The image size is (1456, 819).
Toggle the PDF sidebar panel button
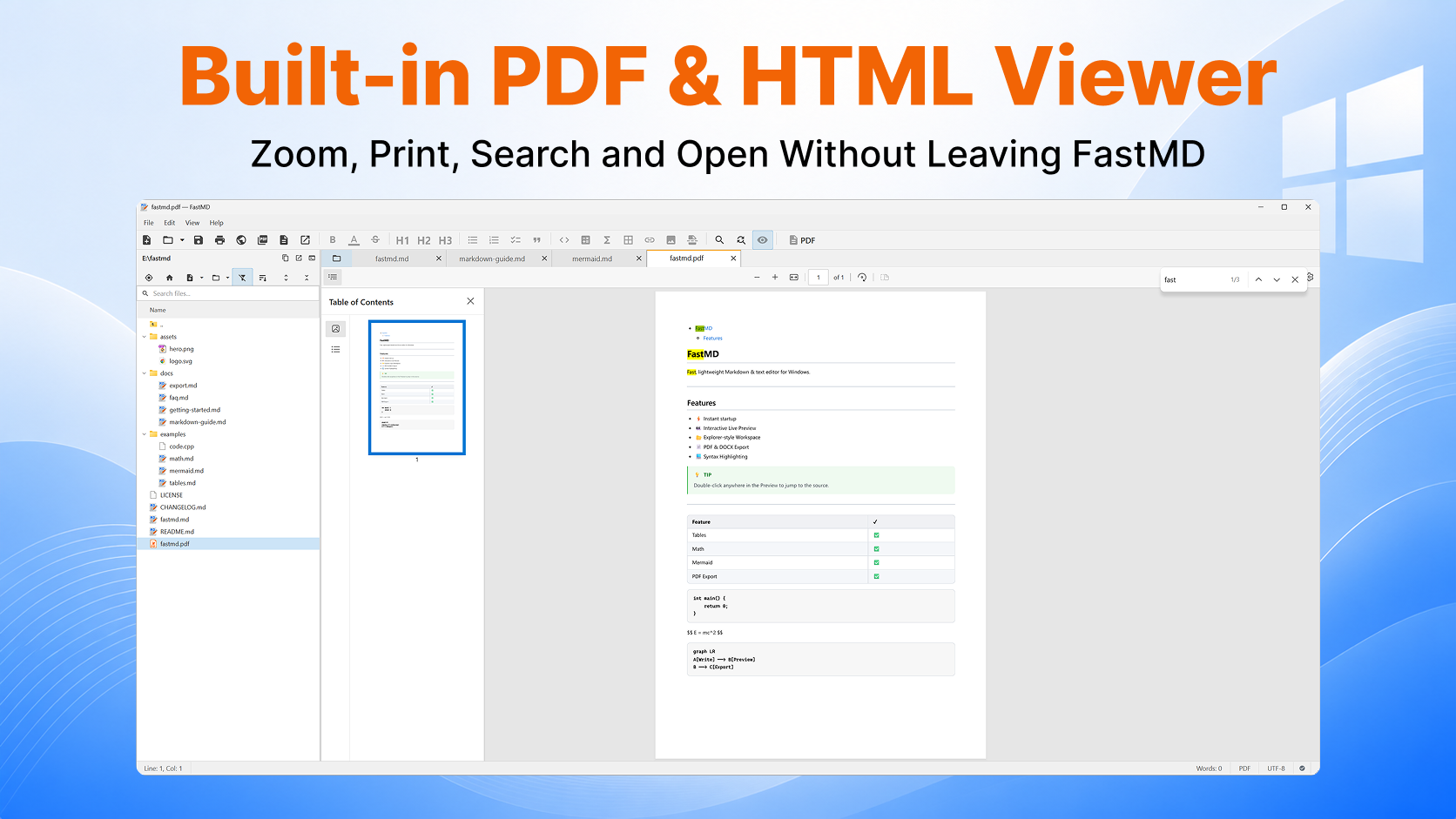pyautogui.click(x=333, y=277)
